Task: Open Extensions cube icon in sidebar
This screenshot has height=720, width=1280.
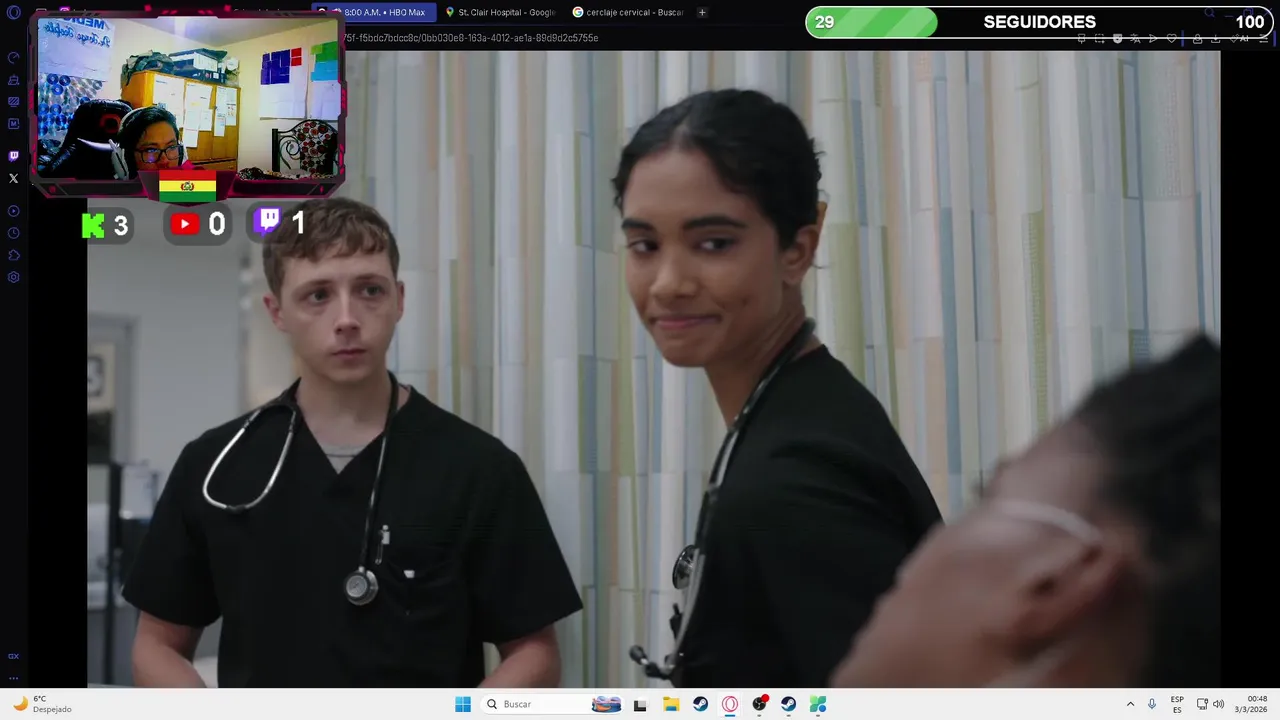Action: pyautogui.click(x=13, y=255)
